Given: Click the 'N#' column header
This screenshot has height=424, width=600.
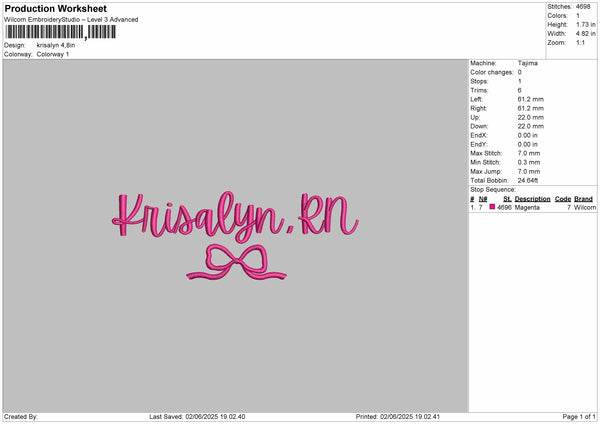Looking at the screenshot, I should [x=483, y=199].
